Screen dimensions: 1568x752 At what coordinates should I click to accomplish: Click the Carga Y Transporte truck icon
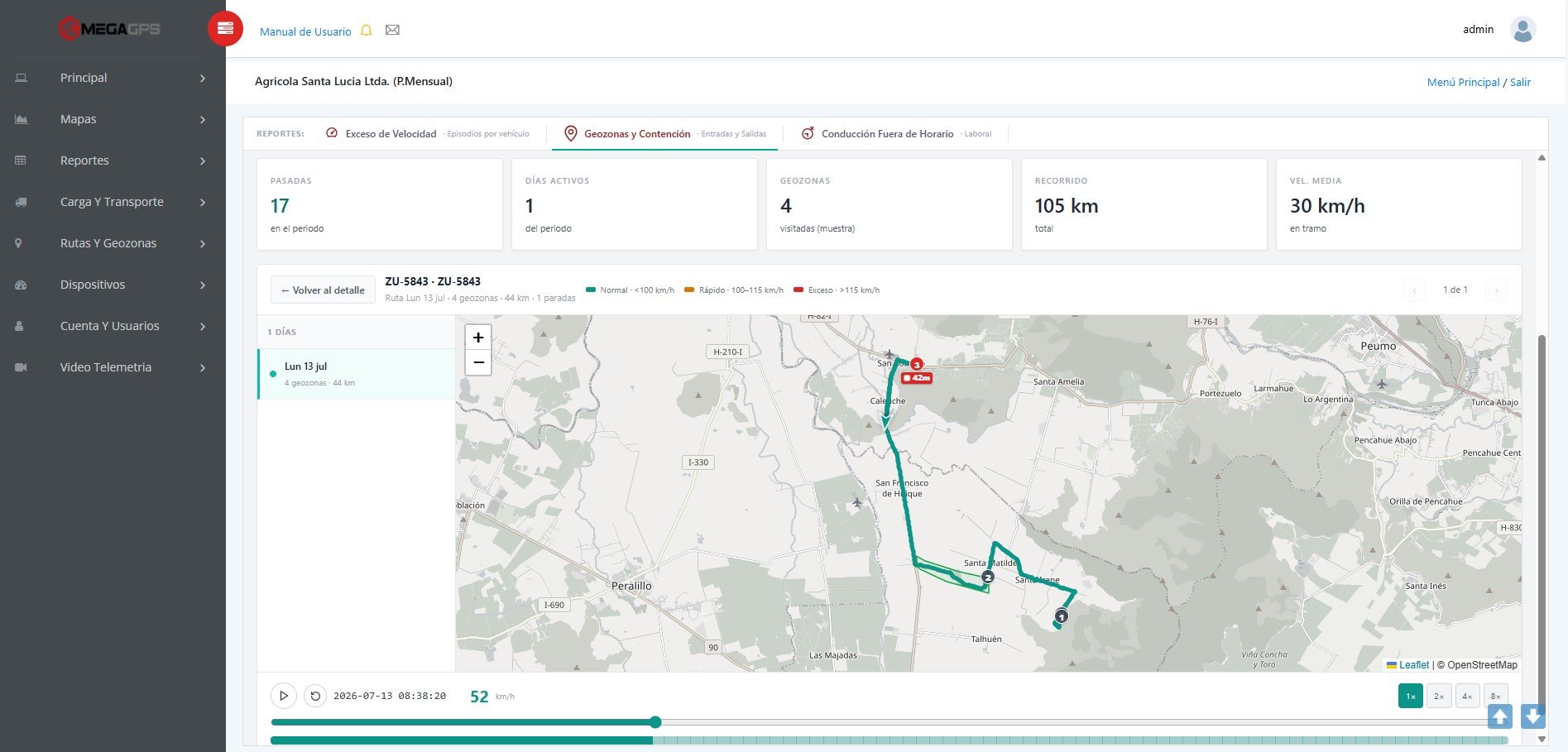tap(22, 202)
